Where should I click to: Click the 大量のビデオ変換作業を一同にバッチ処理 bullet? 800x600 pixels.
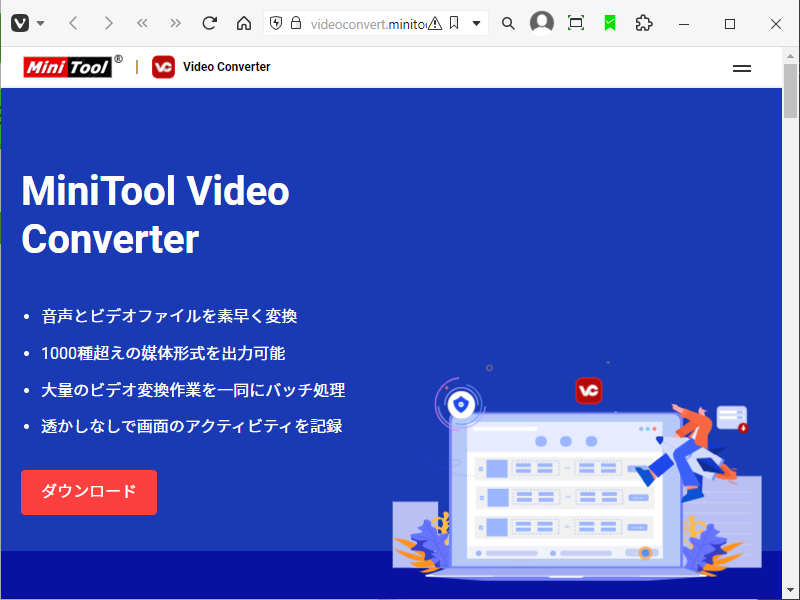193,390
